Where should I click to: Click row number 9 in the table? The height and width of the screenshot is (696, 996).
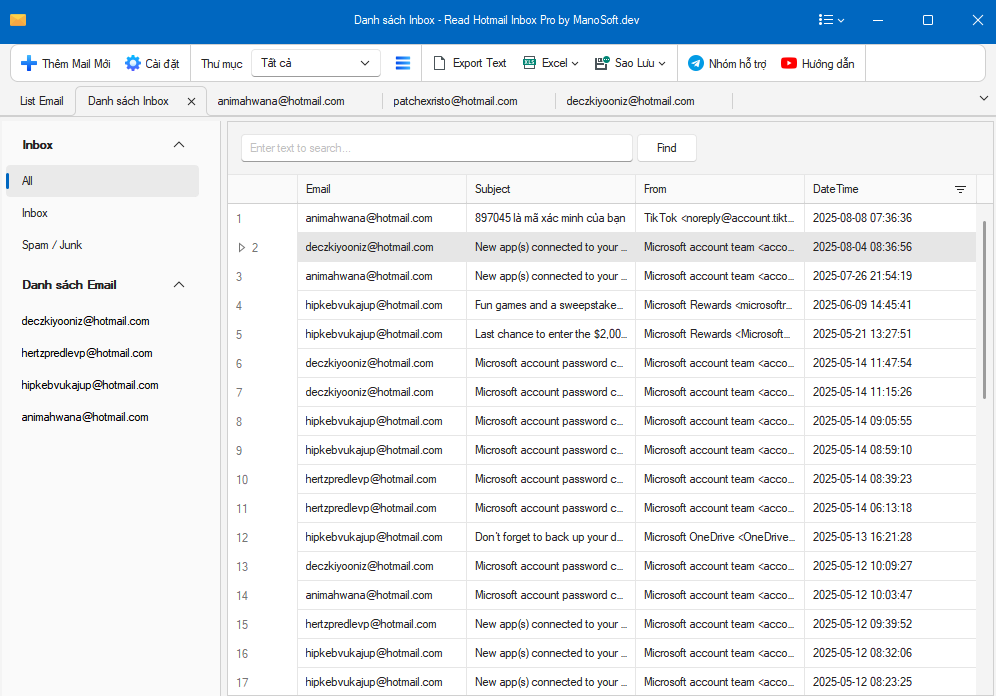pyautogui.click(x=239, y=451)
